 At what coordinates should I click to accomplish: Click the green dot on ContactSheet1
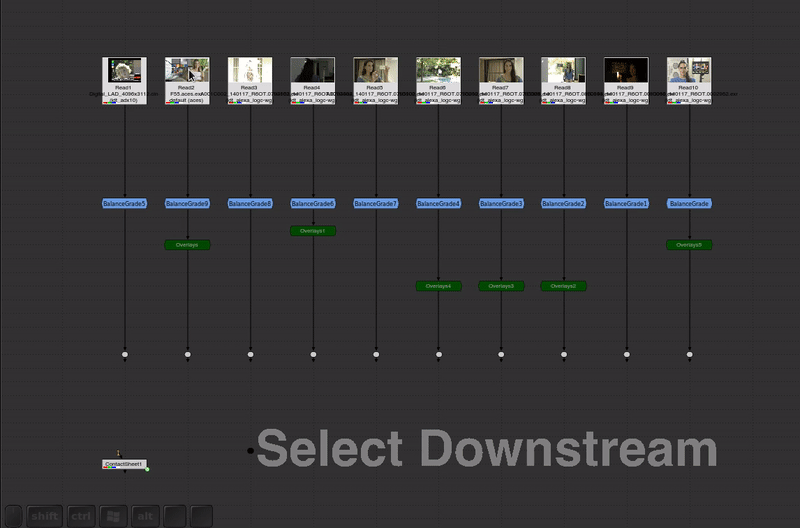point(147,469)
